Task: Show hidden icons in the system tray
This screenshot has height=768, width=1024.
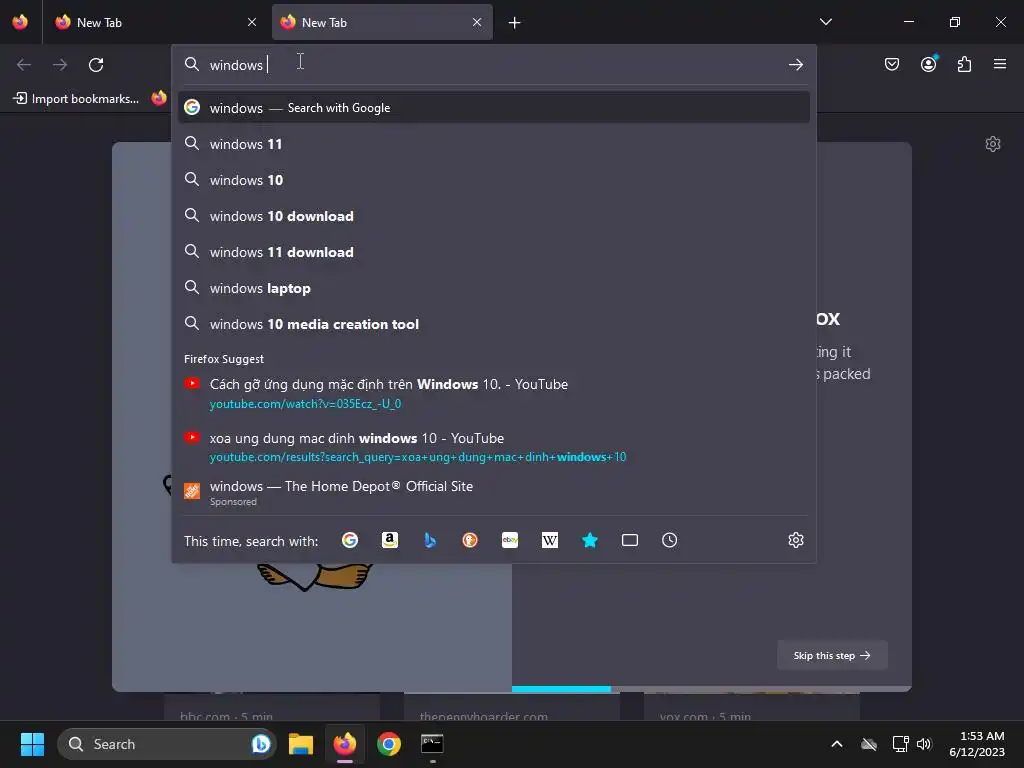Action: pos(837,744)
